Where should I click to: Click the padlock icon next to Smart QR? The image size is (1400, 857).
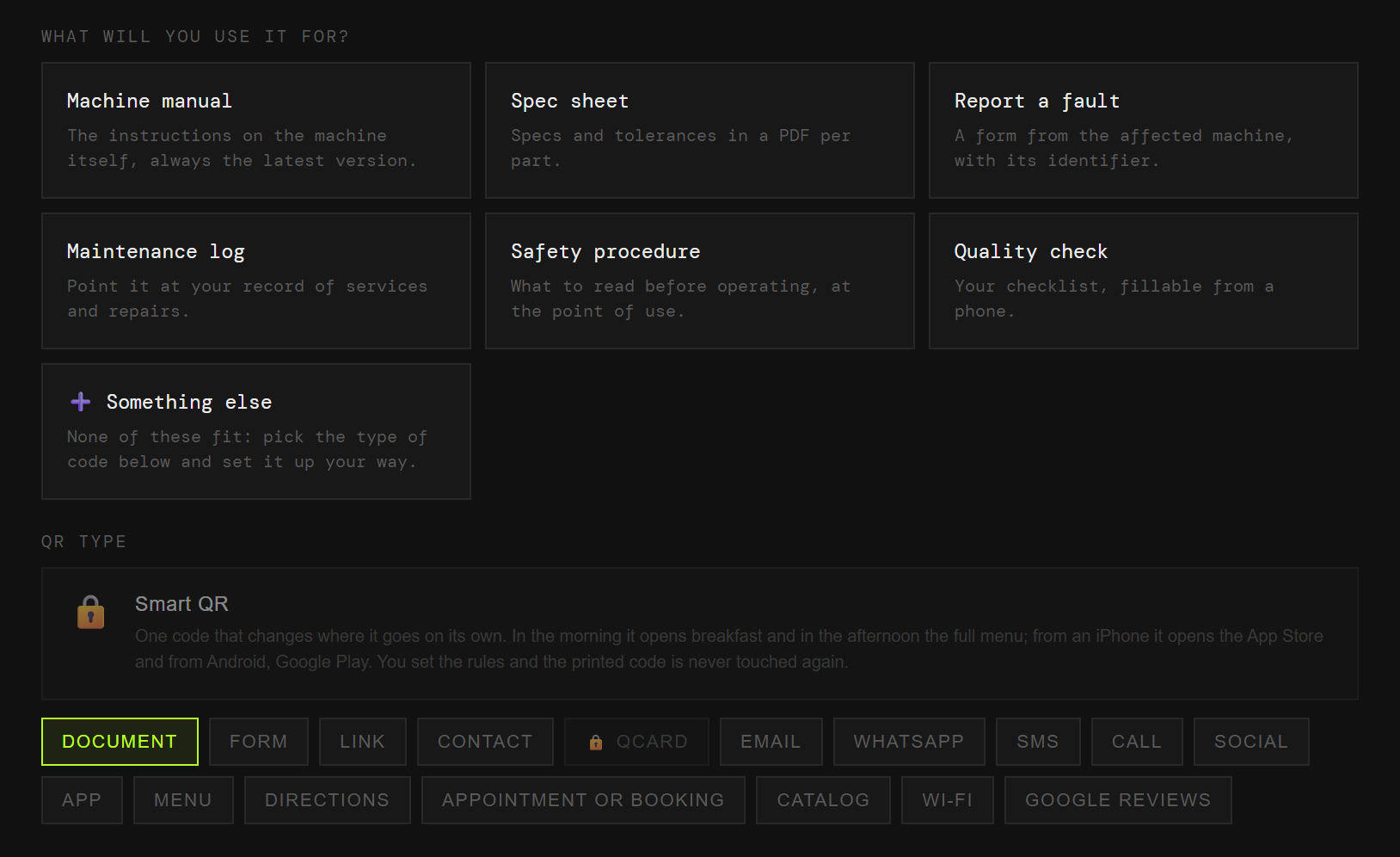click(91, 613)
